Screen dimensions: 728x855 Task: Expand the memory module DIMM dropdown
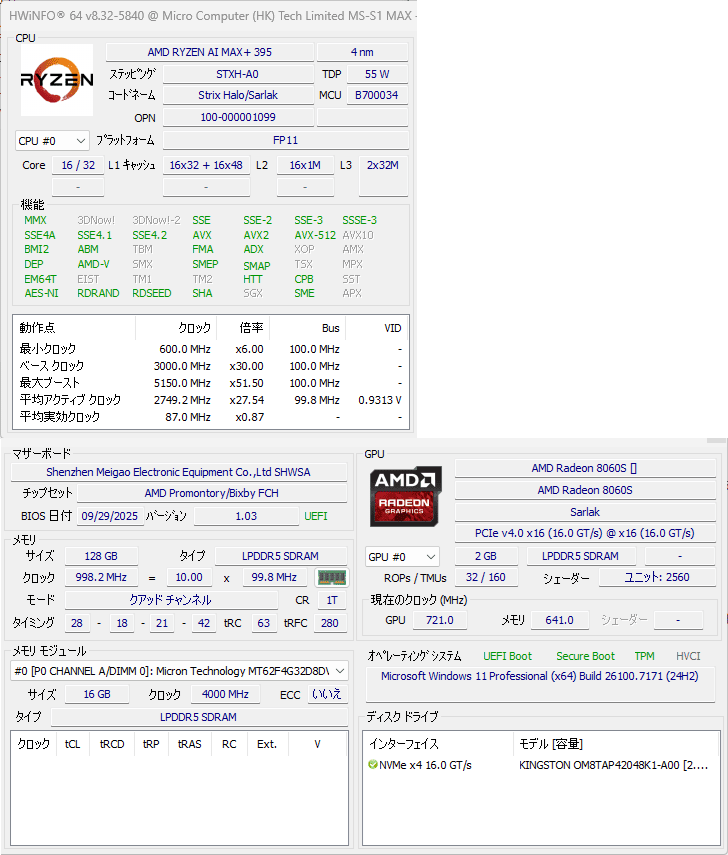point(180,671)
